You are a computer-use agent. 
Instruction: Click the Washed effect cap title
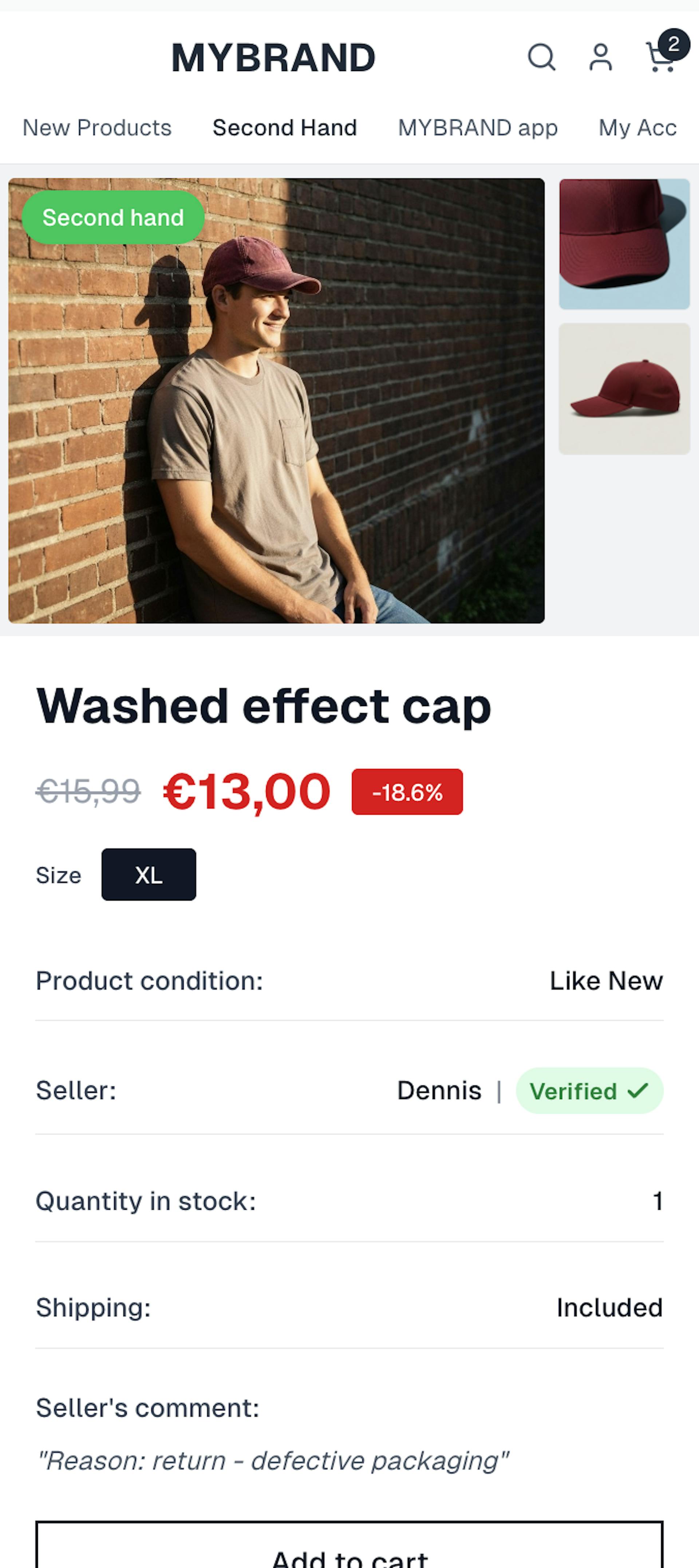tap(264, 706)
